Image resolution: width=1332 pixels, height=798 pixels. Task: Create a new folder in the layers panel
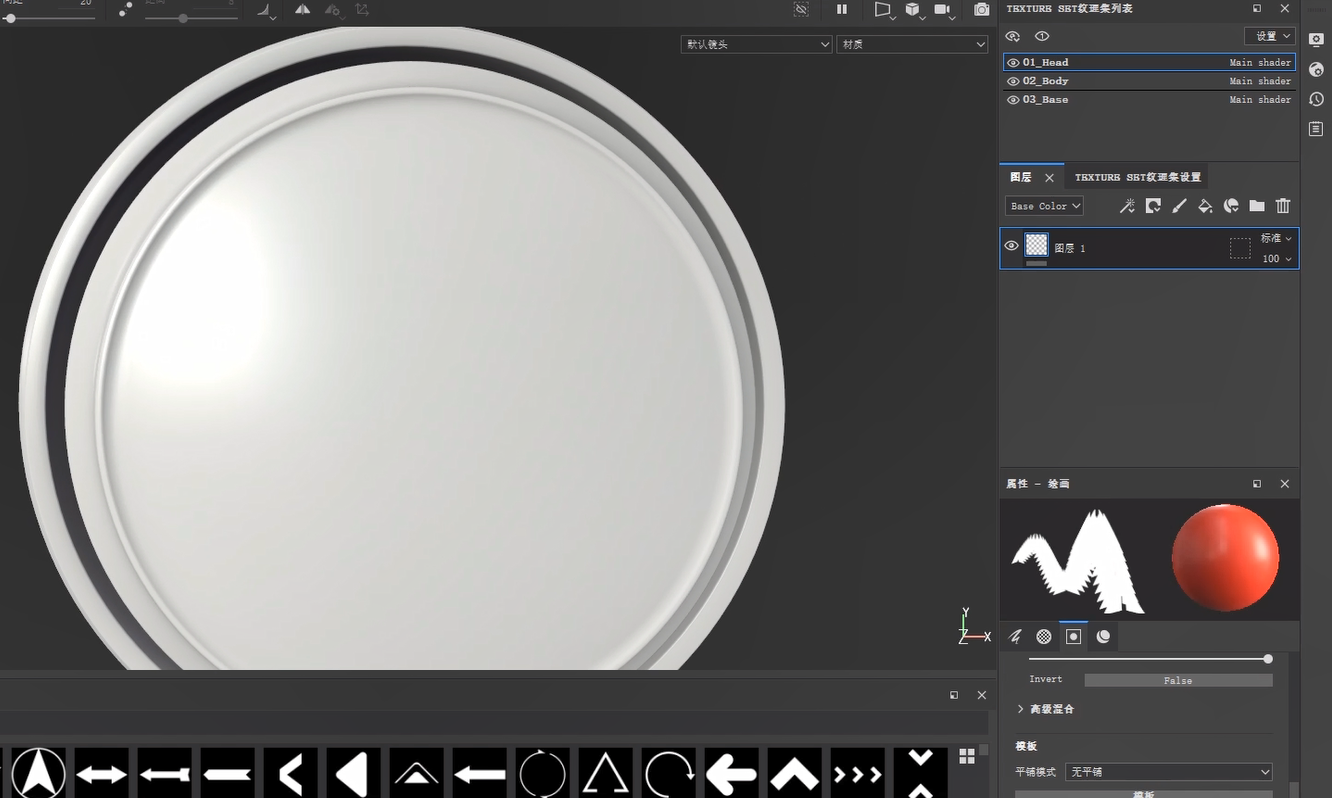[1257, 205]
